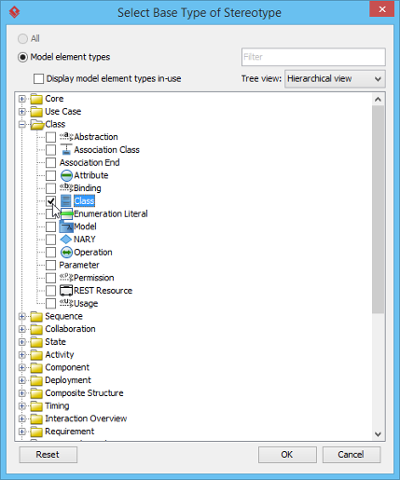Click the Cancel button

click(351, 455)
